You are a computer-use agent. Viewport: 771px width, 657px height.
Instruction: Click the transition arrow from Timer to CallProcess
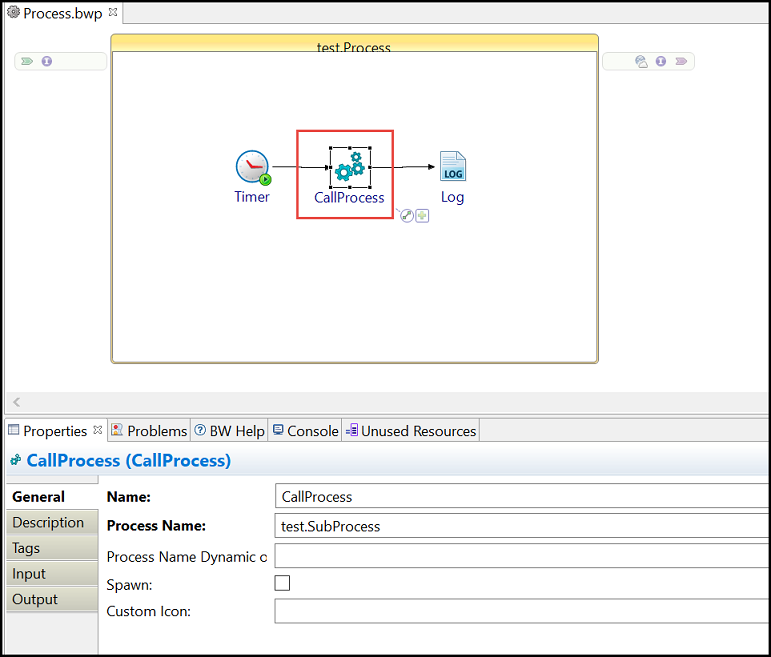(x=301, y=167)
